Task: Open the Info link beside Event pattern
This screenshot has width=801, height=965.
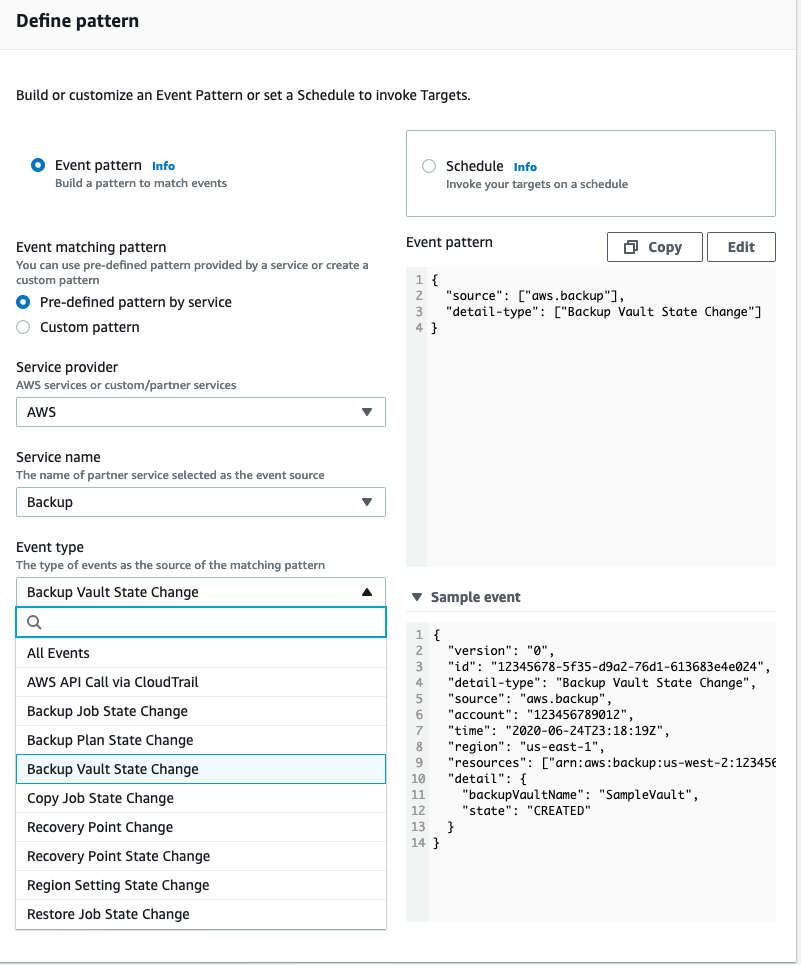Action: pyautogui.click(x=162, y=165)
